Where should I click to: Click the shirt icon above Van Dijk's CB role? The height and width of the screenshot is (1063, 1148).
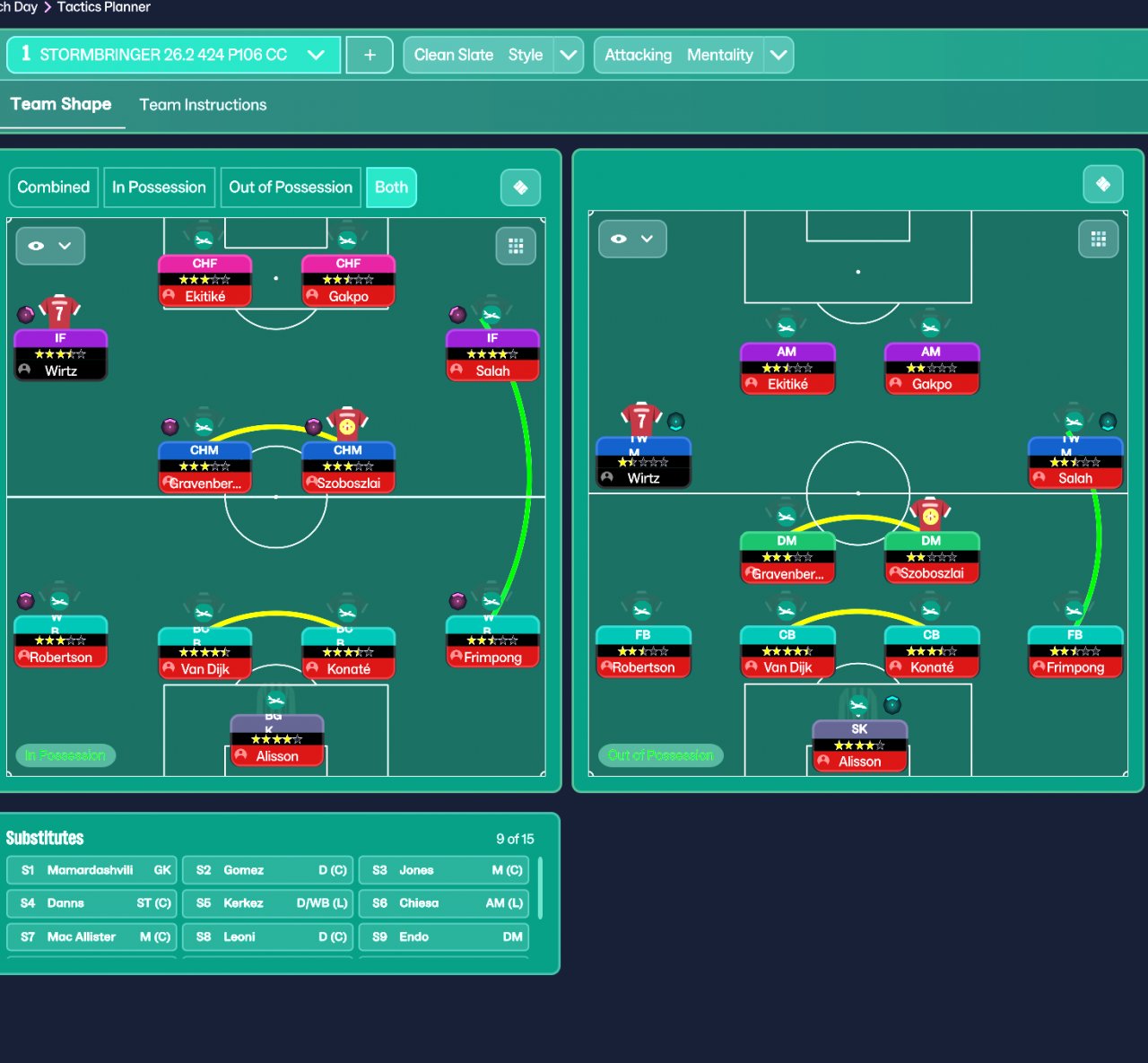(787, 610)
